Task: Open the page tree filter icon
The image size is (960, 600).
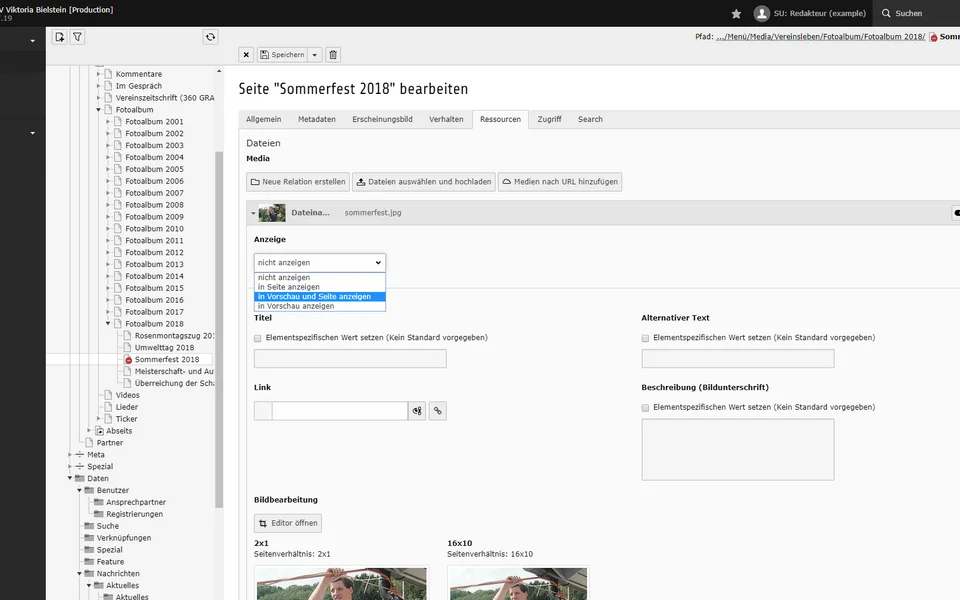Action: (x=78, y=37)
